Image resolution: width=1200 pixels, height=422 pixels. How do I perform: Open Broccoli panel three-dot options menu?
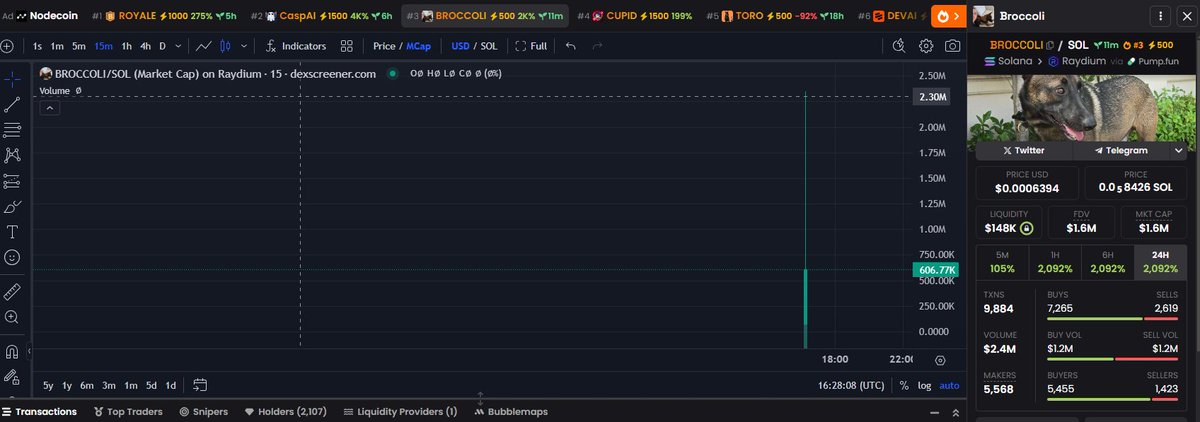coord(1159,16)
